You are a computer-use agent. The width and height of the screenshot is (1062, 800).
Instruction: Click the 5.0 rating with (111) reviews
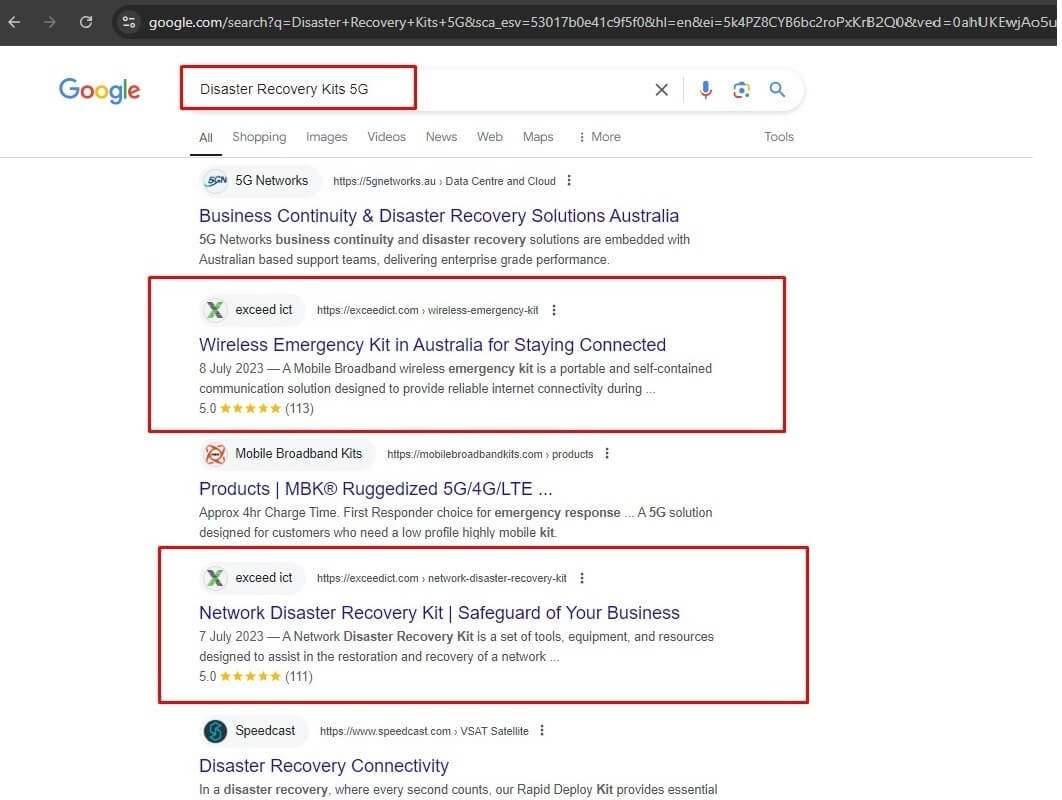tap(255, 677)
